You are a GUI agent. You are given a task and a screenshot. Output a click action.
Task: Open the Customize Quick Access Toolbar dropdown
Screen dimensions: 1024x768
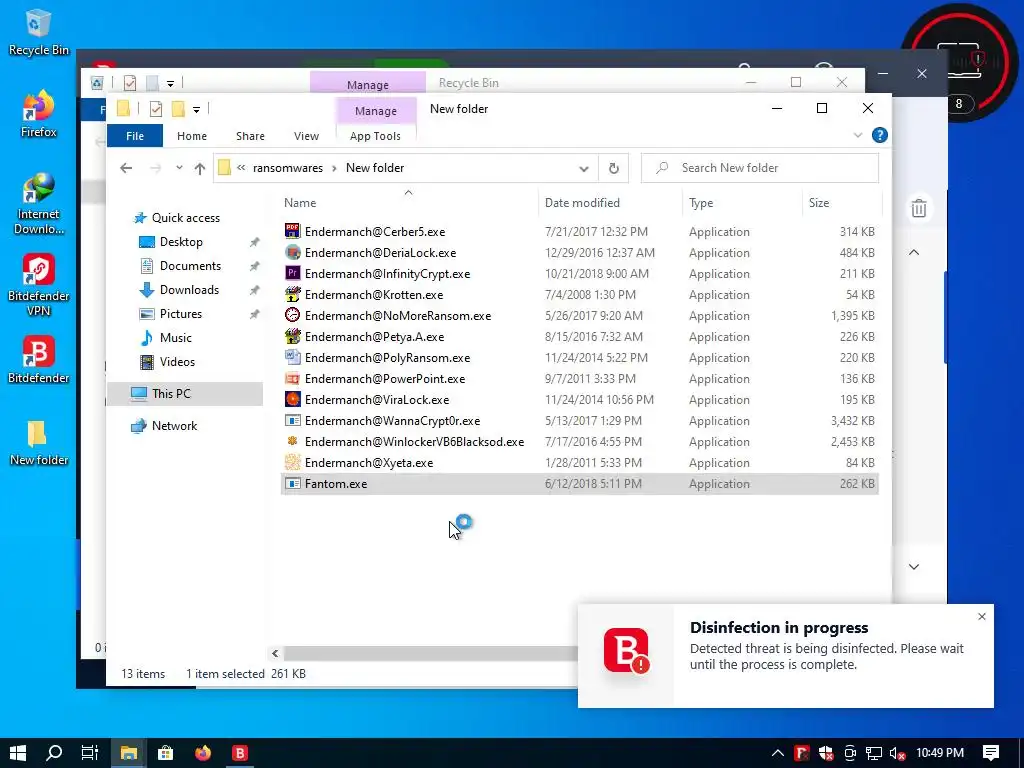pyautogui.click(x=196, y=110)
